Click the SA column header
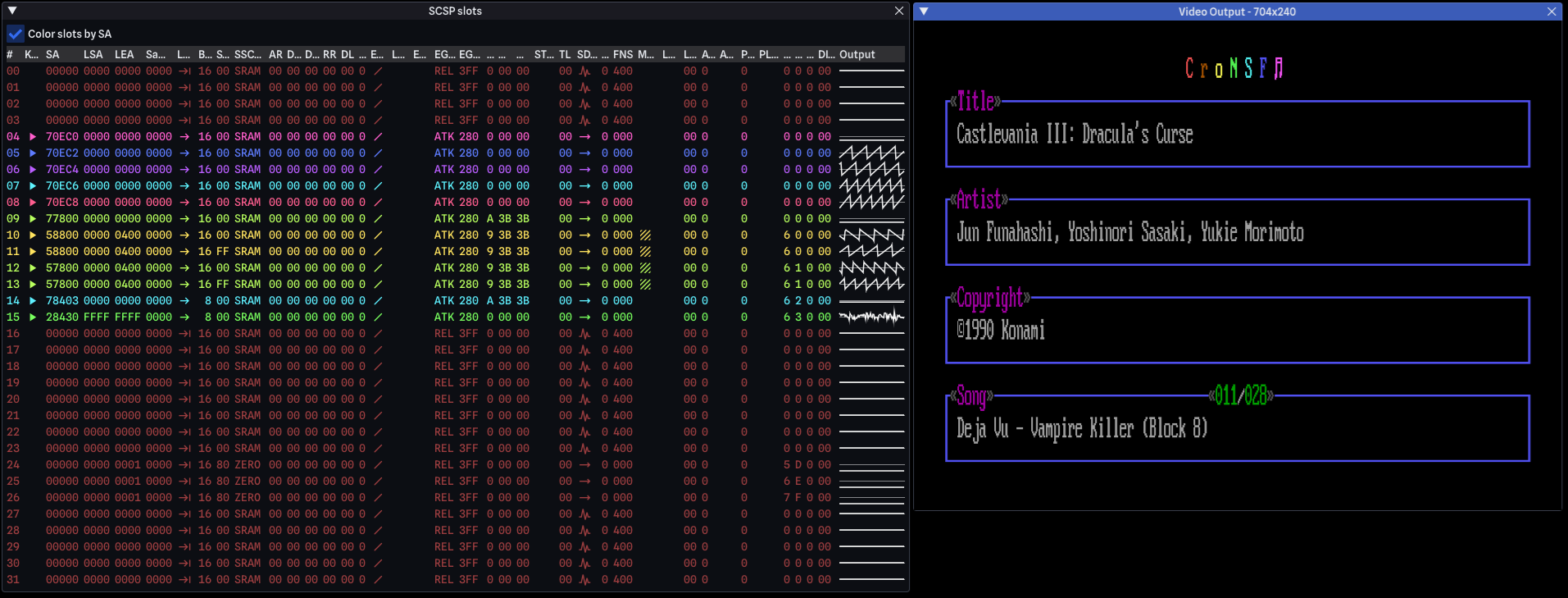This screenshot has width=1568, height=598. tap(52, 55)
